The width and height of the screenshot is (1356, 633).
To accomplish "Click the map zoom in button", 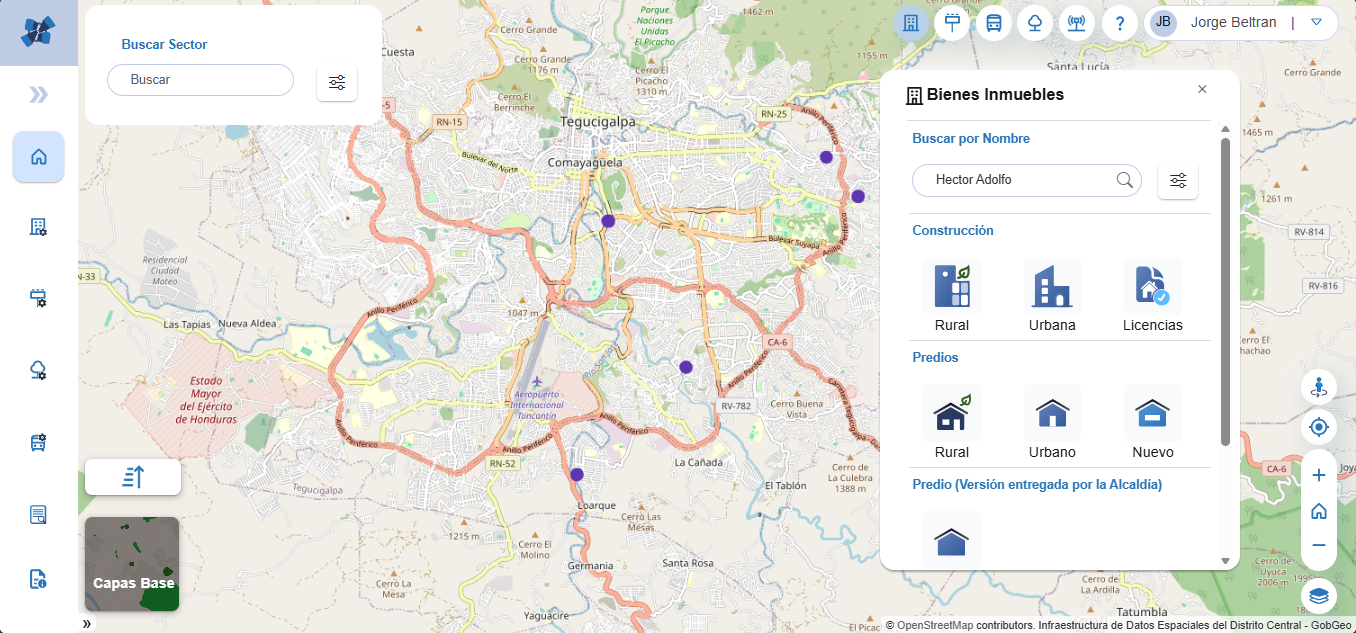I will pos(1318,476).
